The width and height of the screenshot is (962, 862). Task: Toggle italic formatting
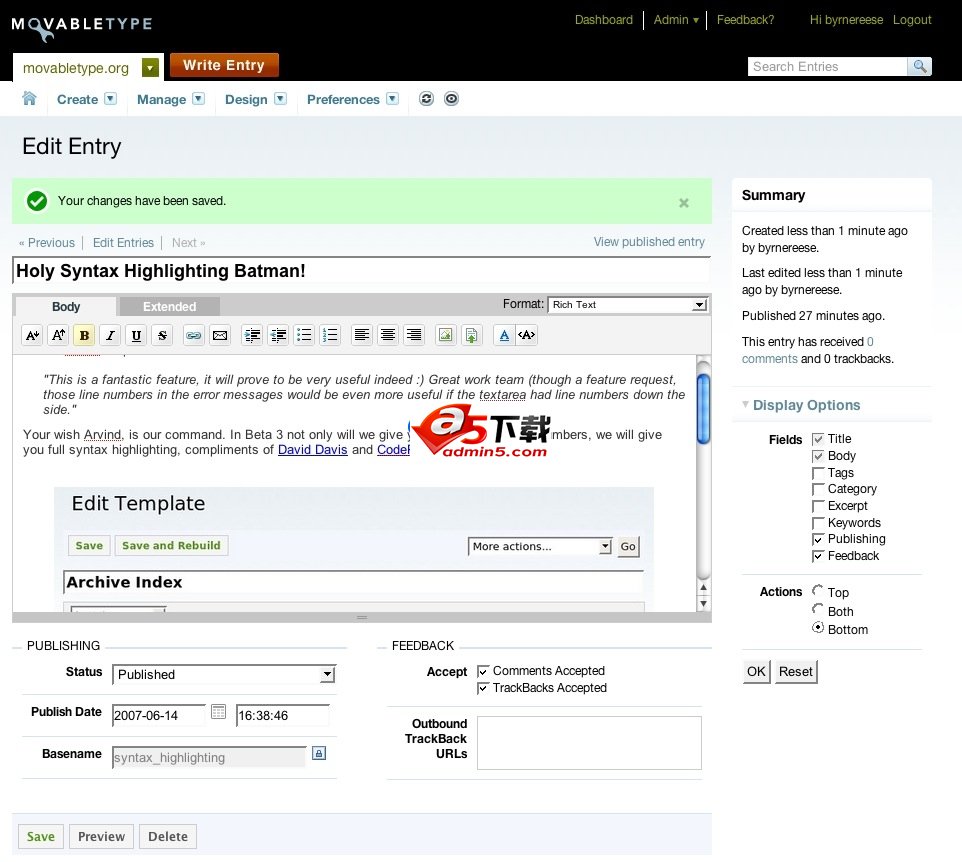point(110,335)
